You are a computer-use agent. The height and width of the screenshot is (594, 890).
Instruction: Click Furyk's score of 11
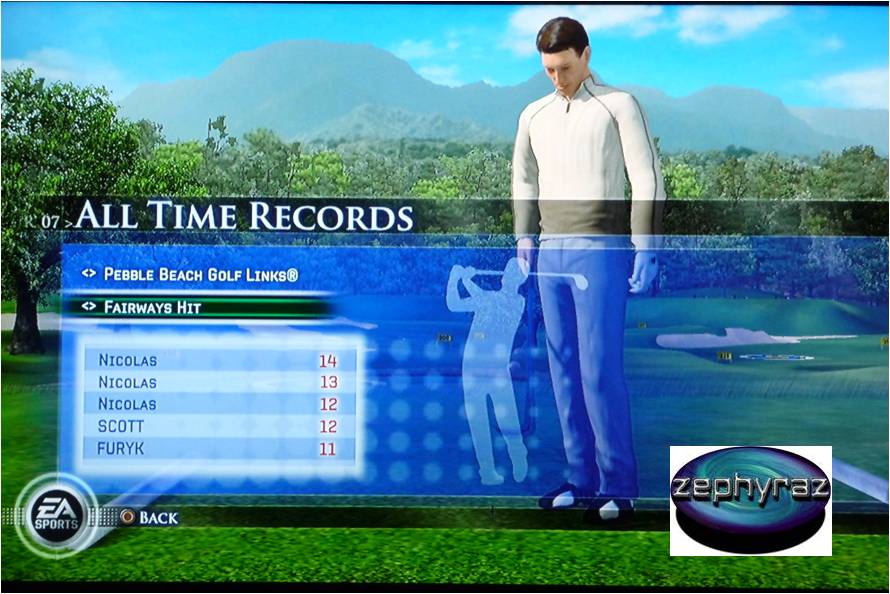tap(327, 449)
